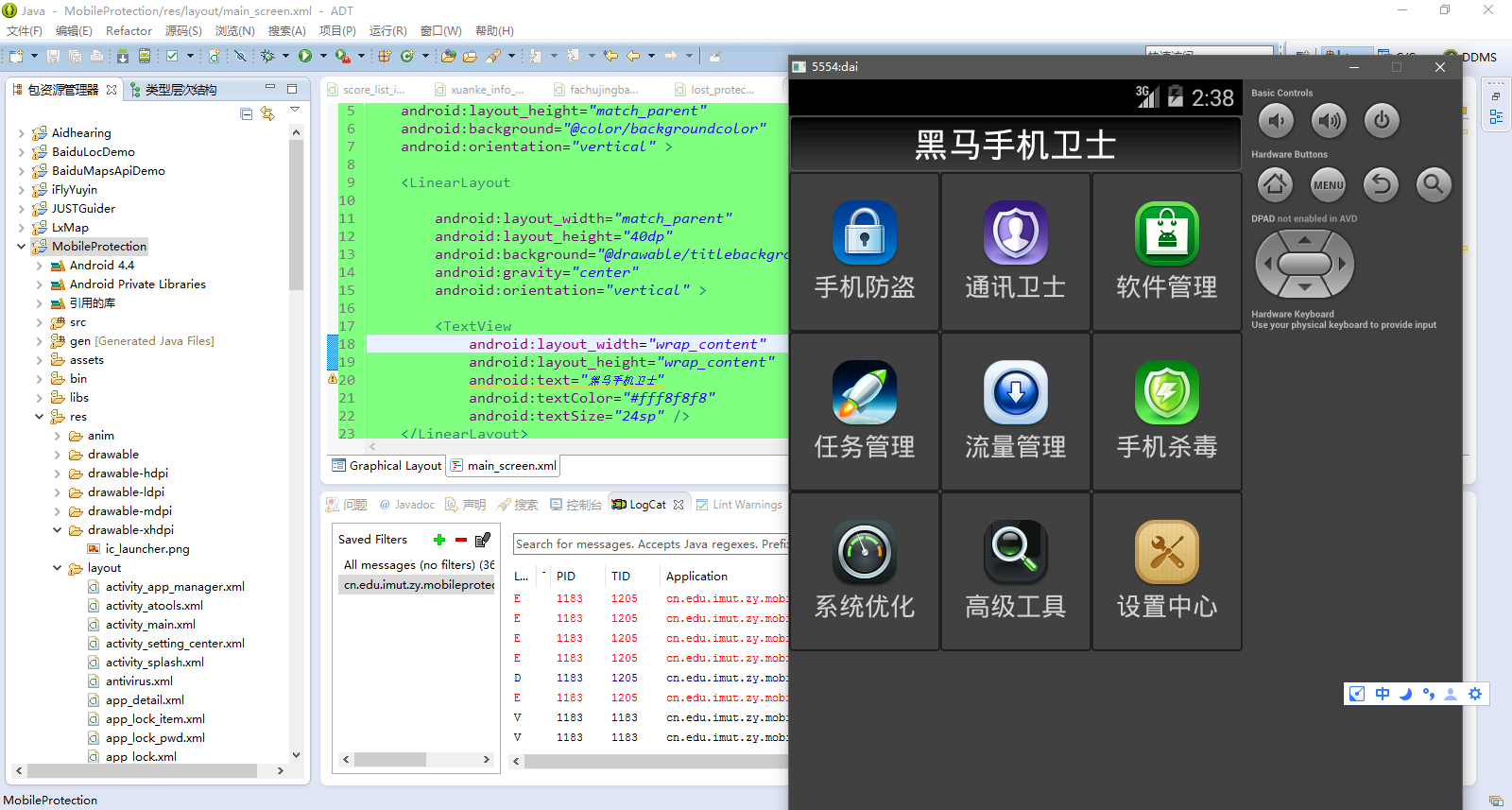The height and width of the screenshot is (810, 1512).
Task: Click the green Run toolbar button
Action: pyautogui.click(x=305, y=56)
